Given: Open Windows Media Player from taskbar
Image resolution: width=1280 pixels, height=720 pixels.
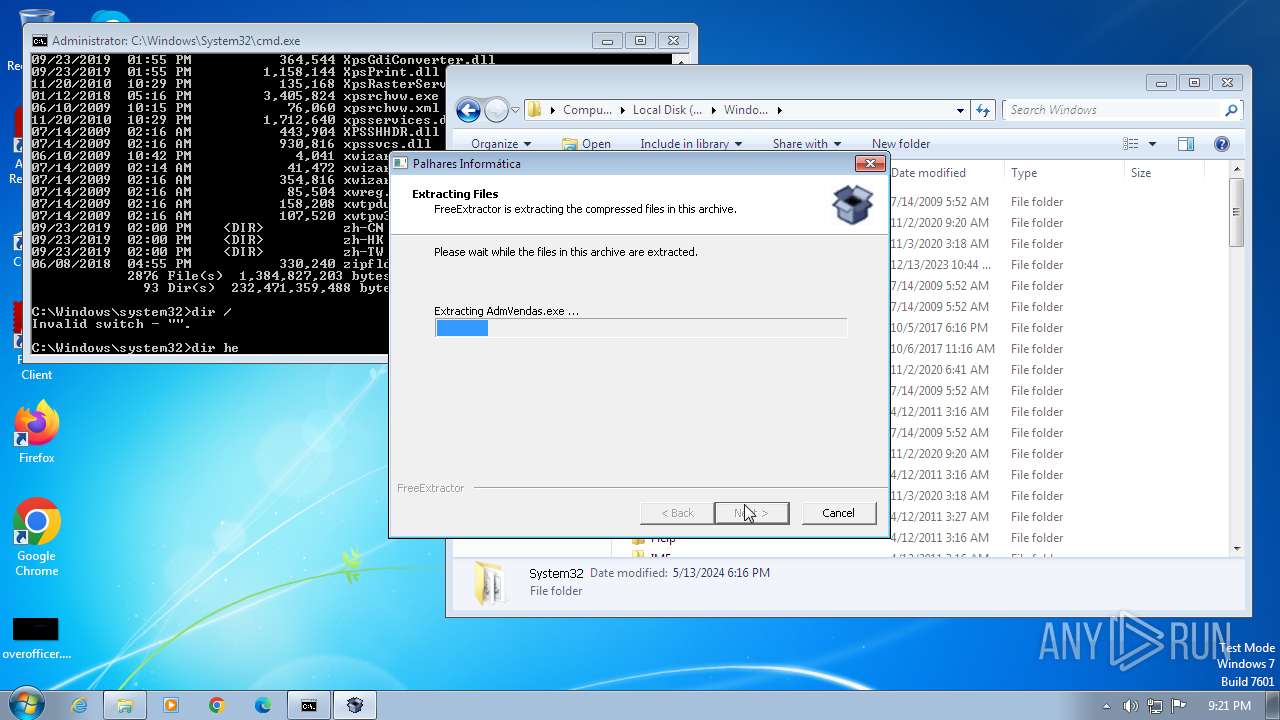Looking at the screenshot, I should tap(170, 705).
